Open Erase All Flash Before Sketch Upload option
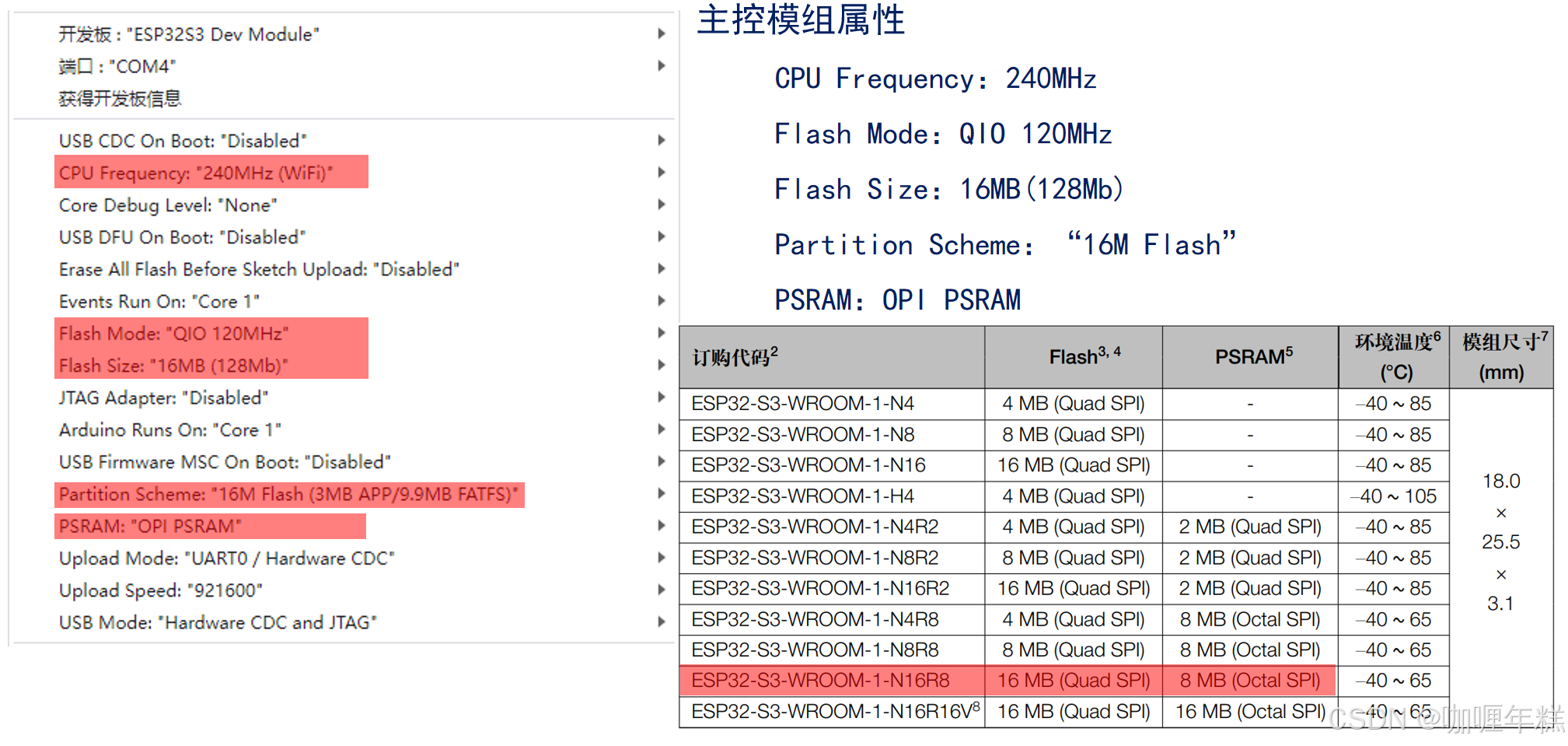This screenshot has height=746, width=1568. 342,269
